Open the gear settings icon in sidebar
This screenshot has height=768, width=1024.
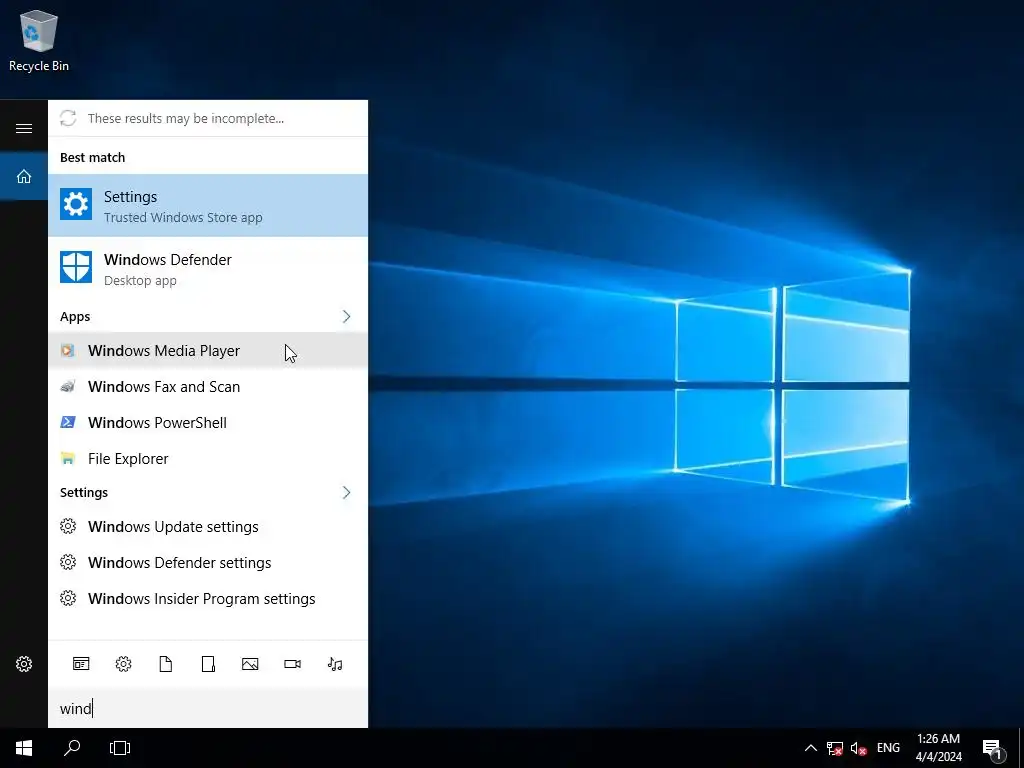click(24, 664)
